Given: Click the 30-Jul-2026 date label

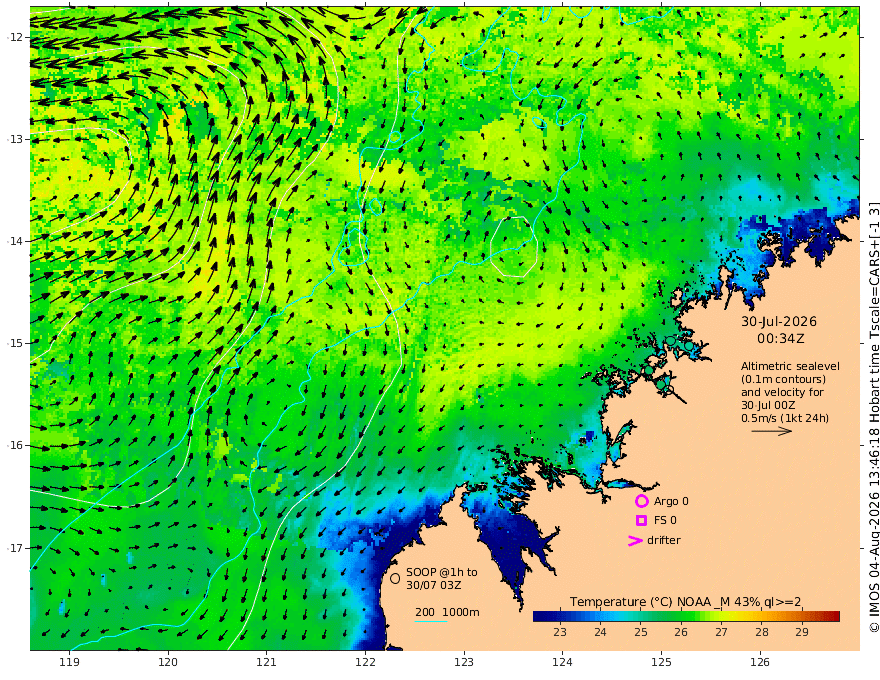Looking at the screenshot, I should pyautogui.click(x=779, y=321).
